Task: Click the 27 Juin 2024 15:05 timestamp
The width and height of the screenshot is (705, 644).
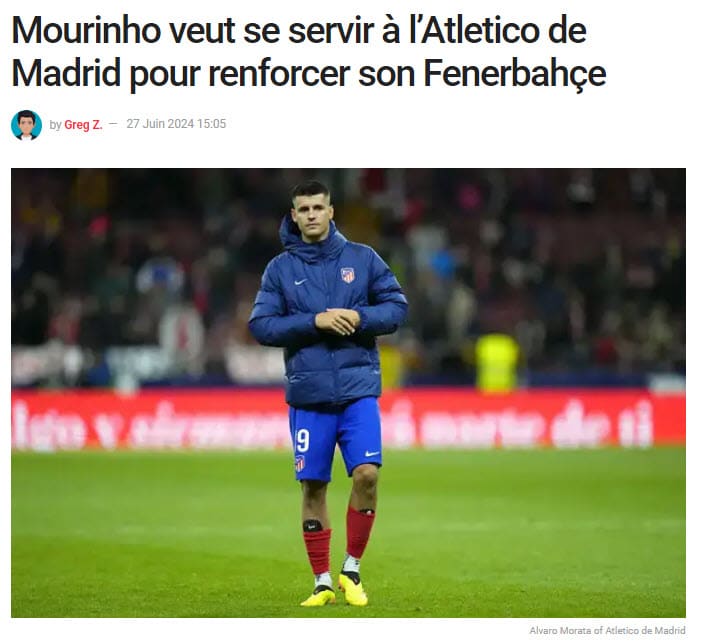Action: tap(176, 124)
